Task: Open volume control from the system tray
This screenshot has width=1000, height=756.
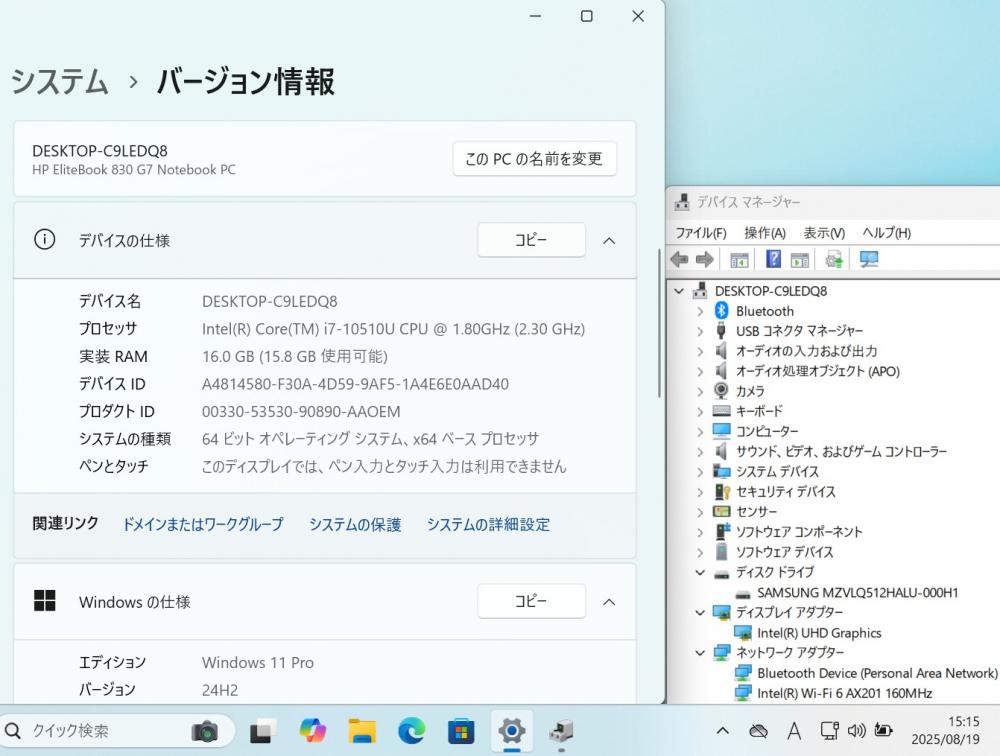Action: tap(857, 731)
